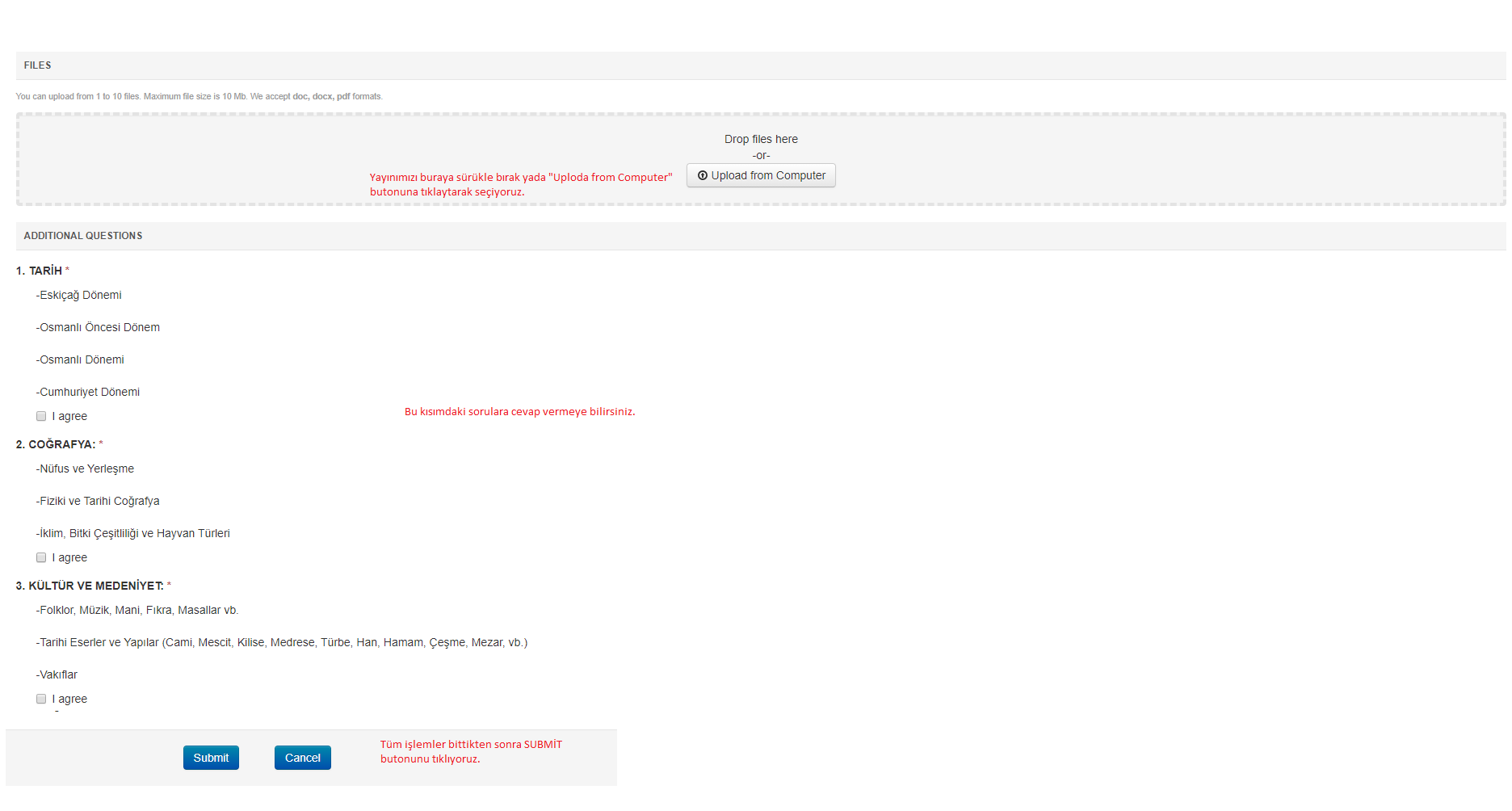Select the '-Fiziki ve Tarihi Coğrafya' item

coord(98,501)
